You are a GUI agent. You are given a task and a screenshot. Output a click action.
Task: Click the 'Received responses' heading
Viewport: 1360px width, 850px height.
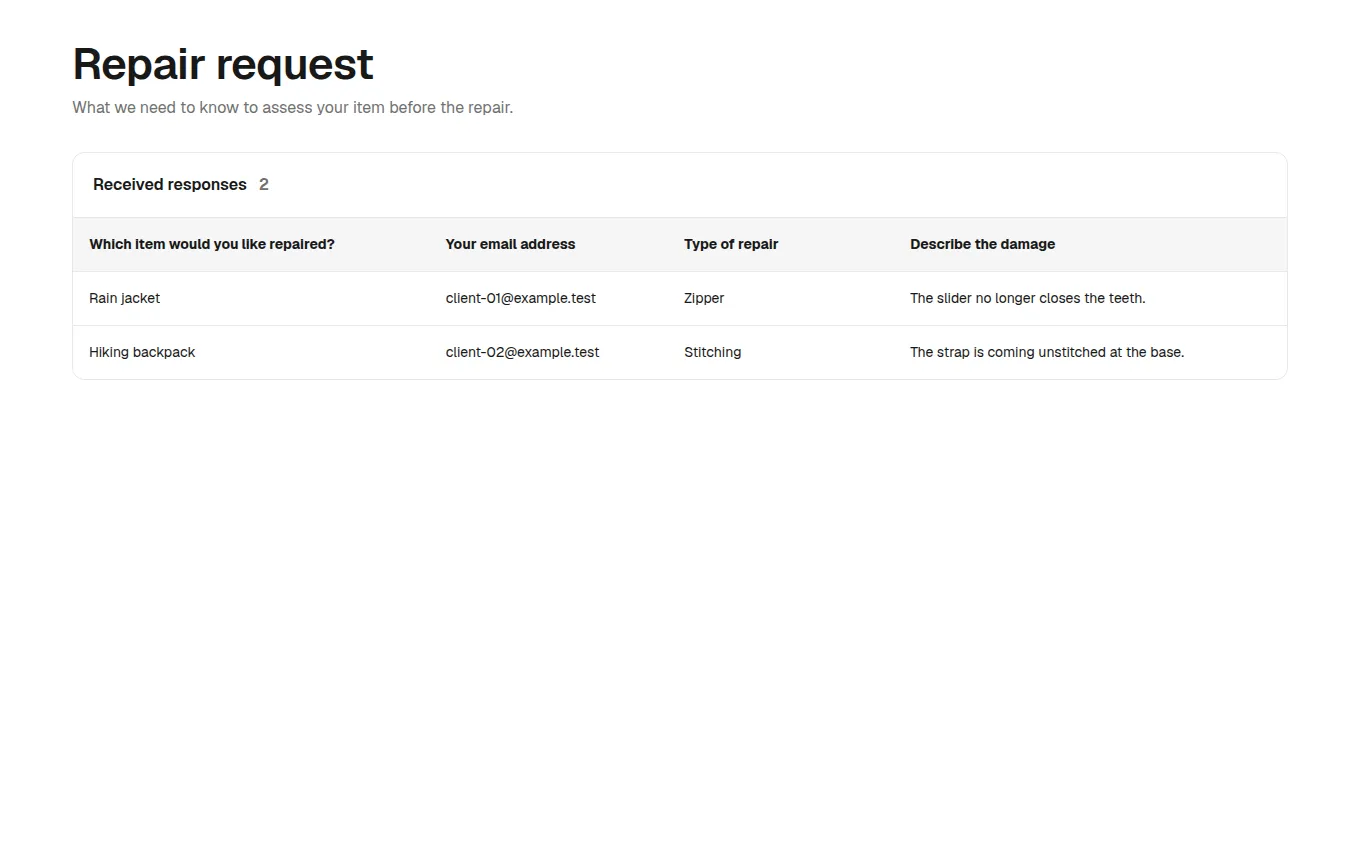point(170,185)
